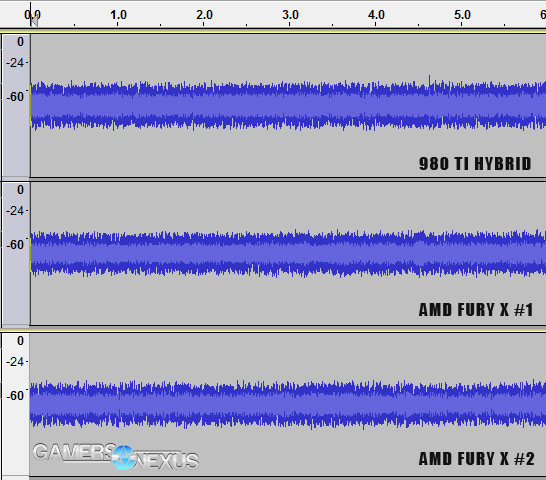The height and width of the screenshot is (480, 546).
Task: Click the 4.0 second mark on the timeline ruler
Action: pos(376,15)
